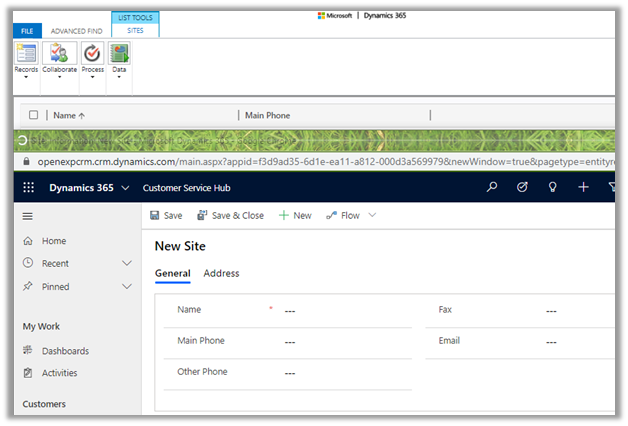
Task: Click the plus quick create icon
Action: [x=583, y=187]
